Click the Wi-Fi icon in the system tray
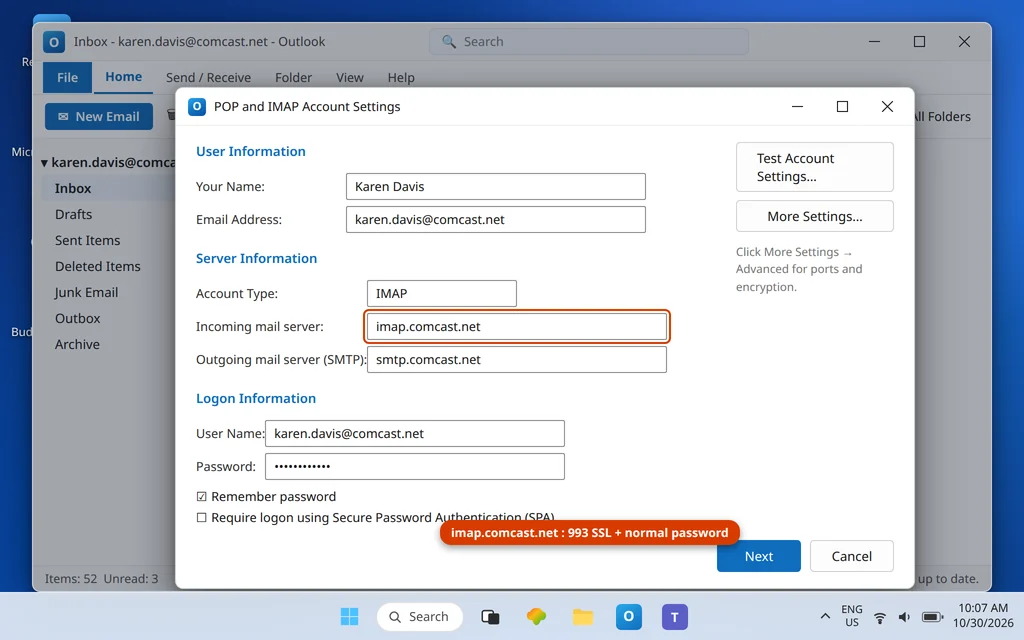1024x640 pixels. 880,617
